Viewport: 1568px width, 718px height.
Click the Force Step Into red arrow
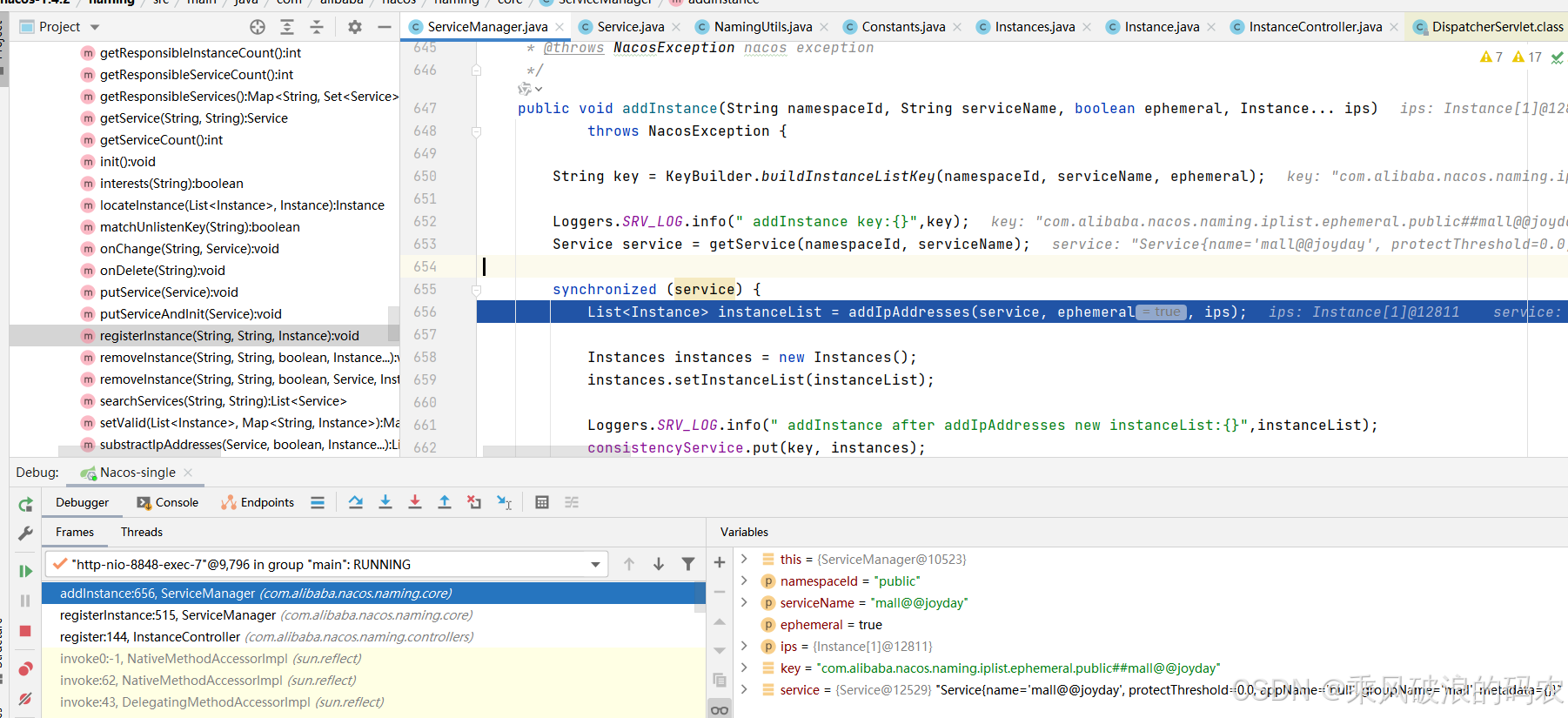click(415, 502)
